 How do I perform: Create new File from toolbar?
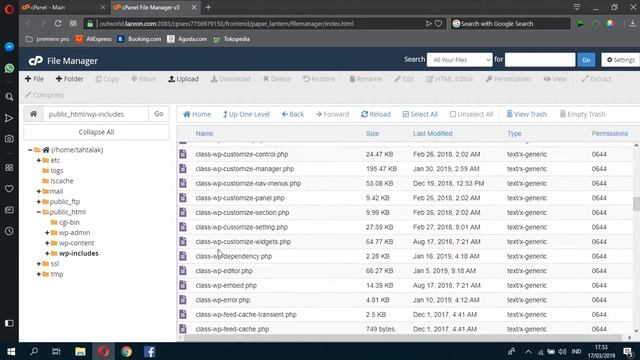tap(34, 79)
